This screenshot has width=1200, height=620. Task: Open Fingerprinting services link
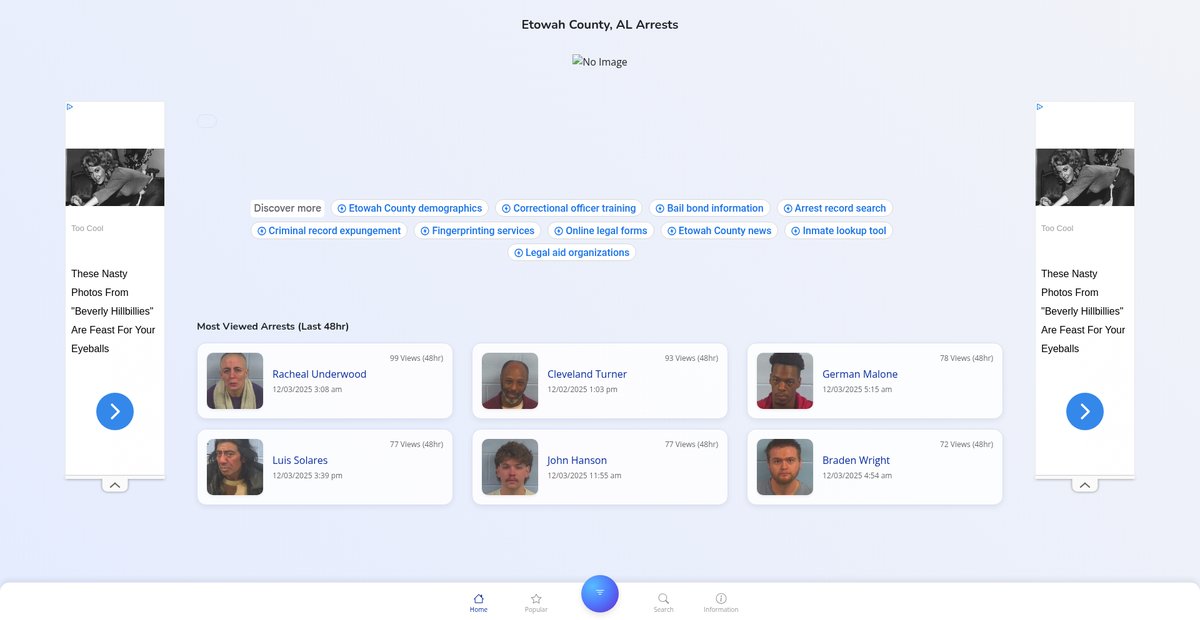(x=478, y=230)
